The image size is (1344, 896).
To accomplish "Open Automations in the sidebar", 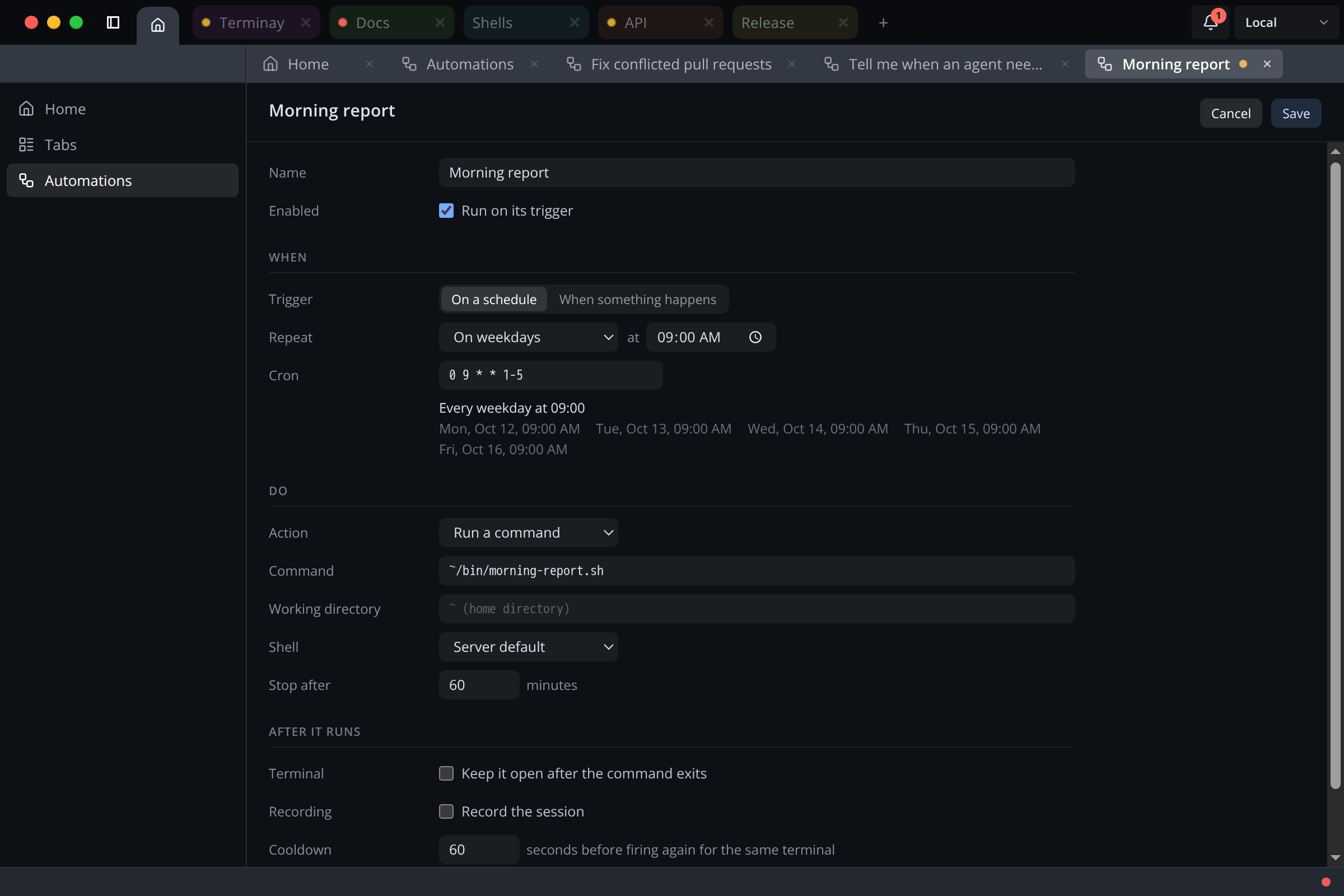I will pyautogui.click(x=122, y=180).
